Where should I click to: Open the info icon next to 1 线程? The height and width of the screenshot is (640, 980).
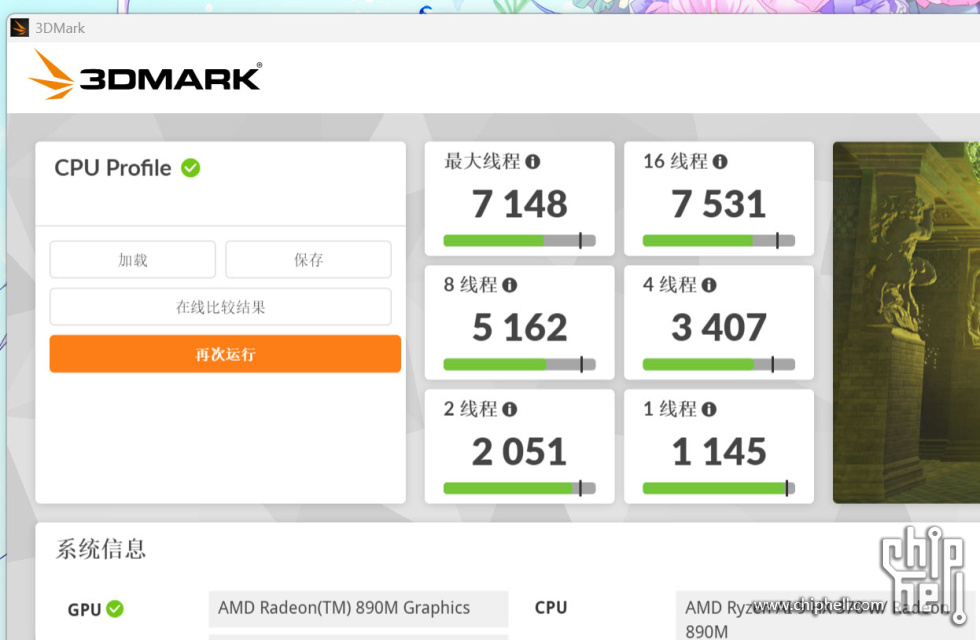[x=709, y=409]
